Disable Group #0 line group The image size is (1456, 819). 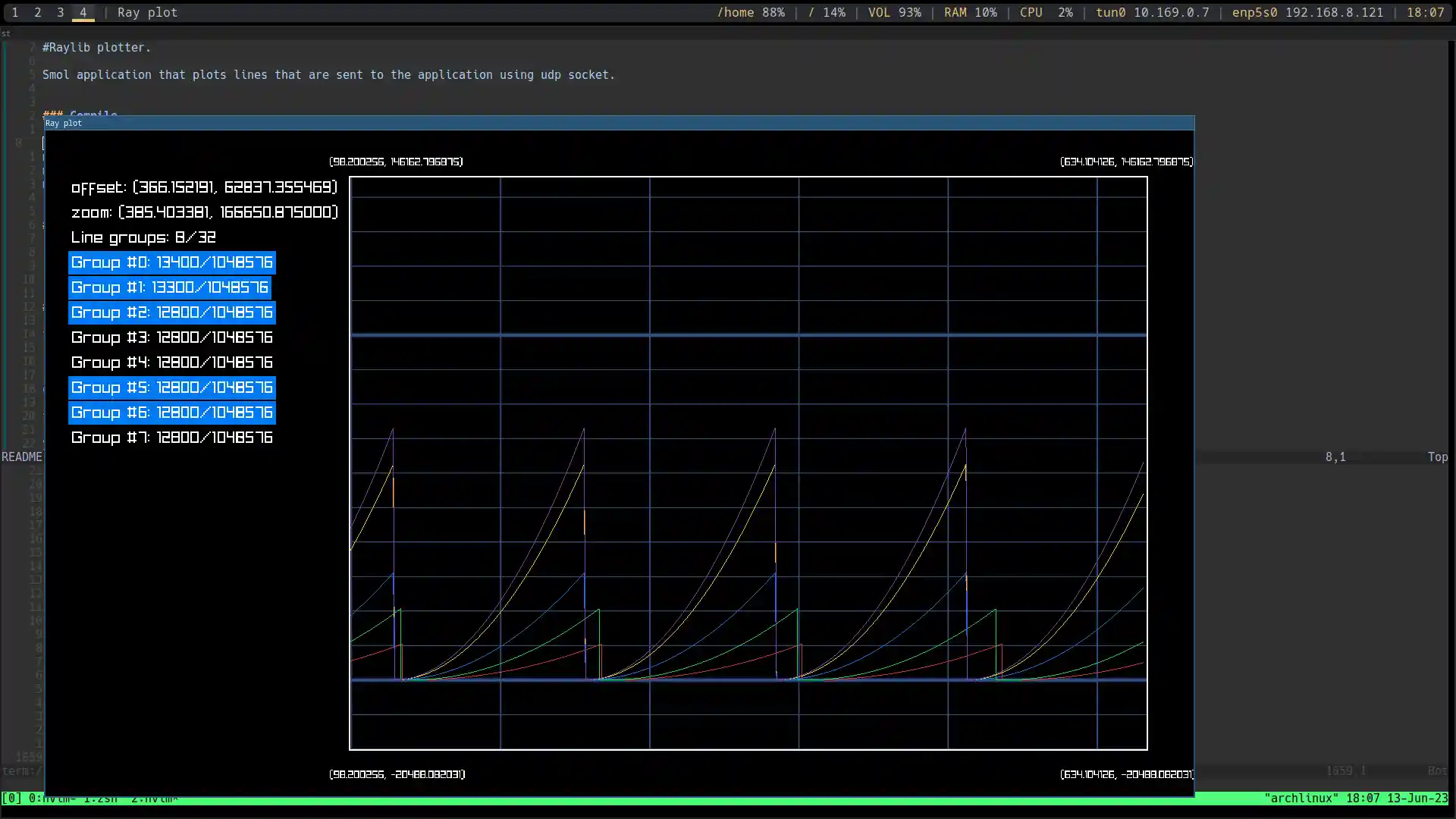(x=171, y=262)
